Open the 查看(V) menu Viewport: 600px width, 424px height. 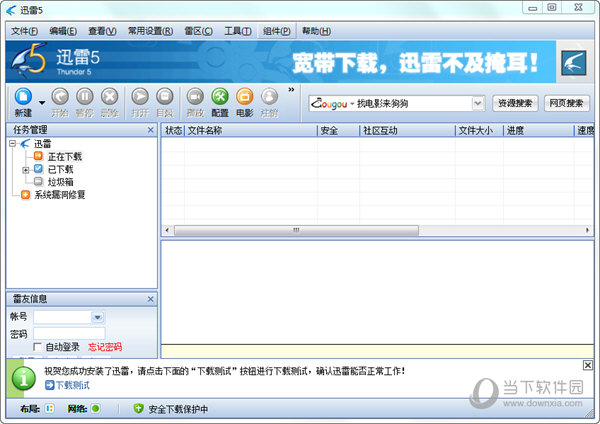(102, 31)
